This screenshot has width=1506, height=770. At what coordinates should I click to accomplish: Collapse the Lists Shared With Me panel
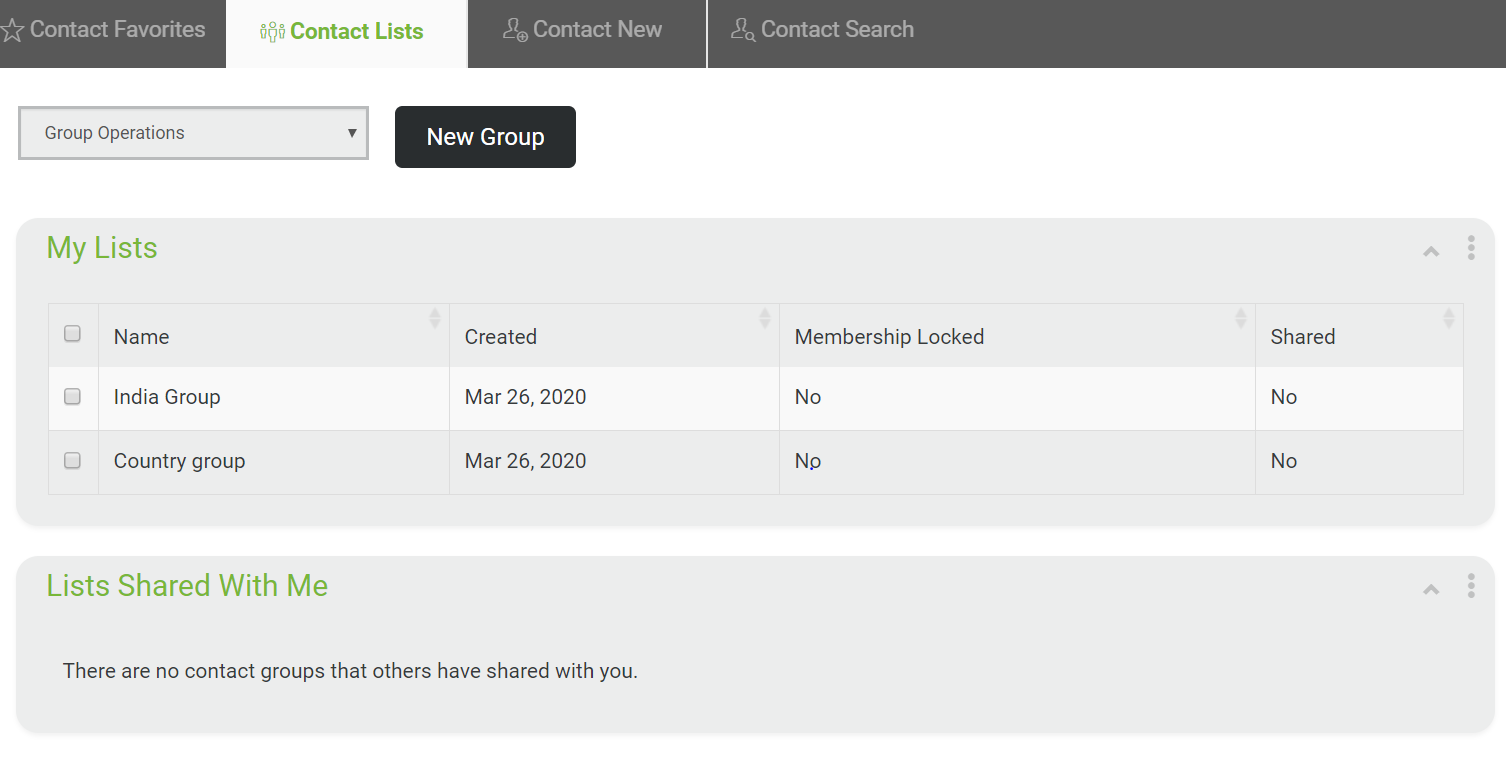1431,589
